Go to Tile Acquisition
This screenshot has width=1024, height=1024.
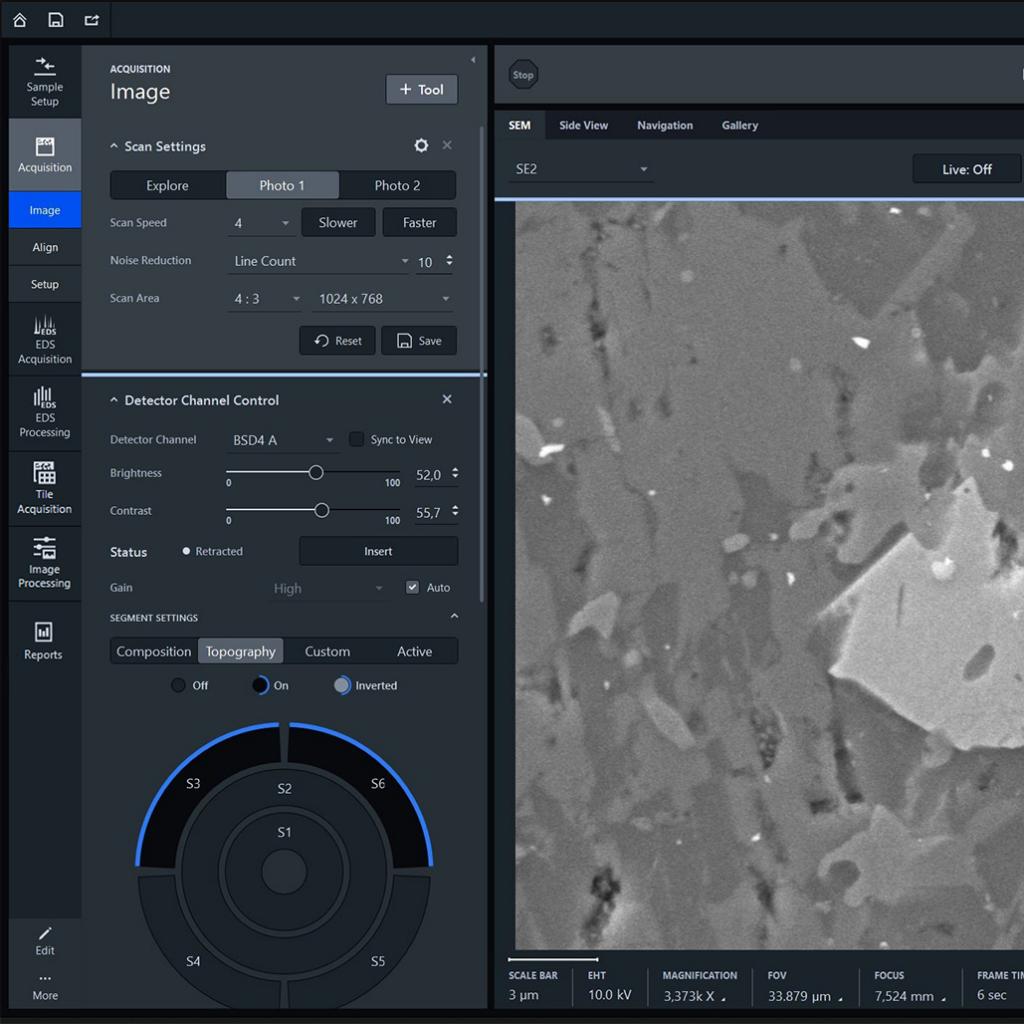coord(44,488)
